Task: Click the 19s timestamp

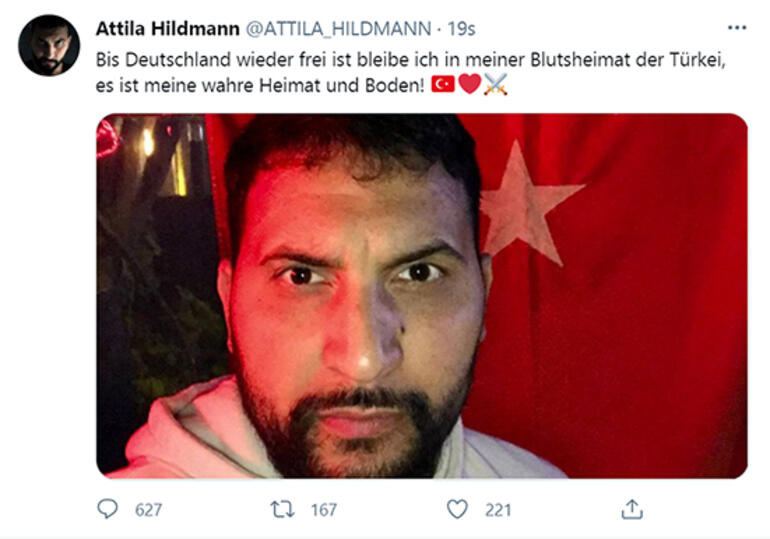Action: (x=461, y=28)
